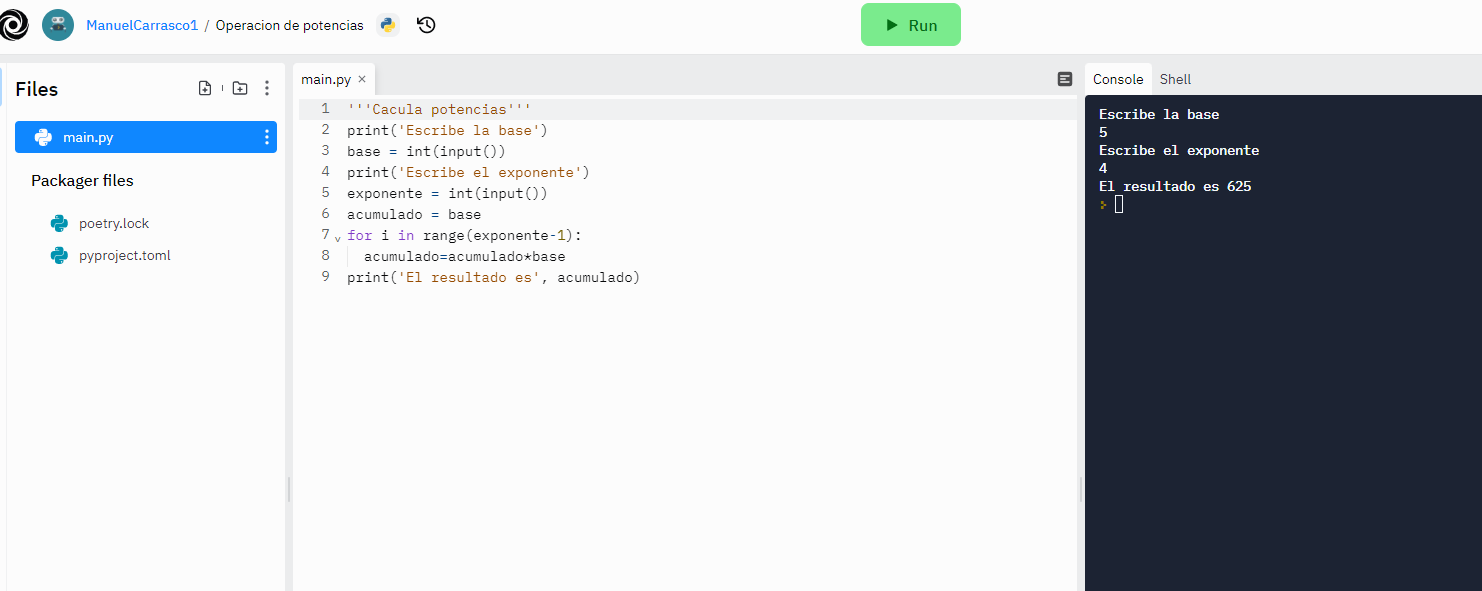
Task: Click the main.py Python file icon
Action: (43, 137)
